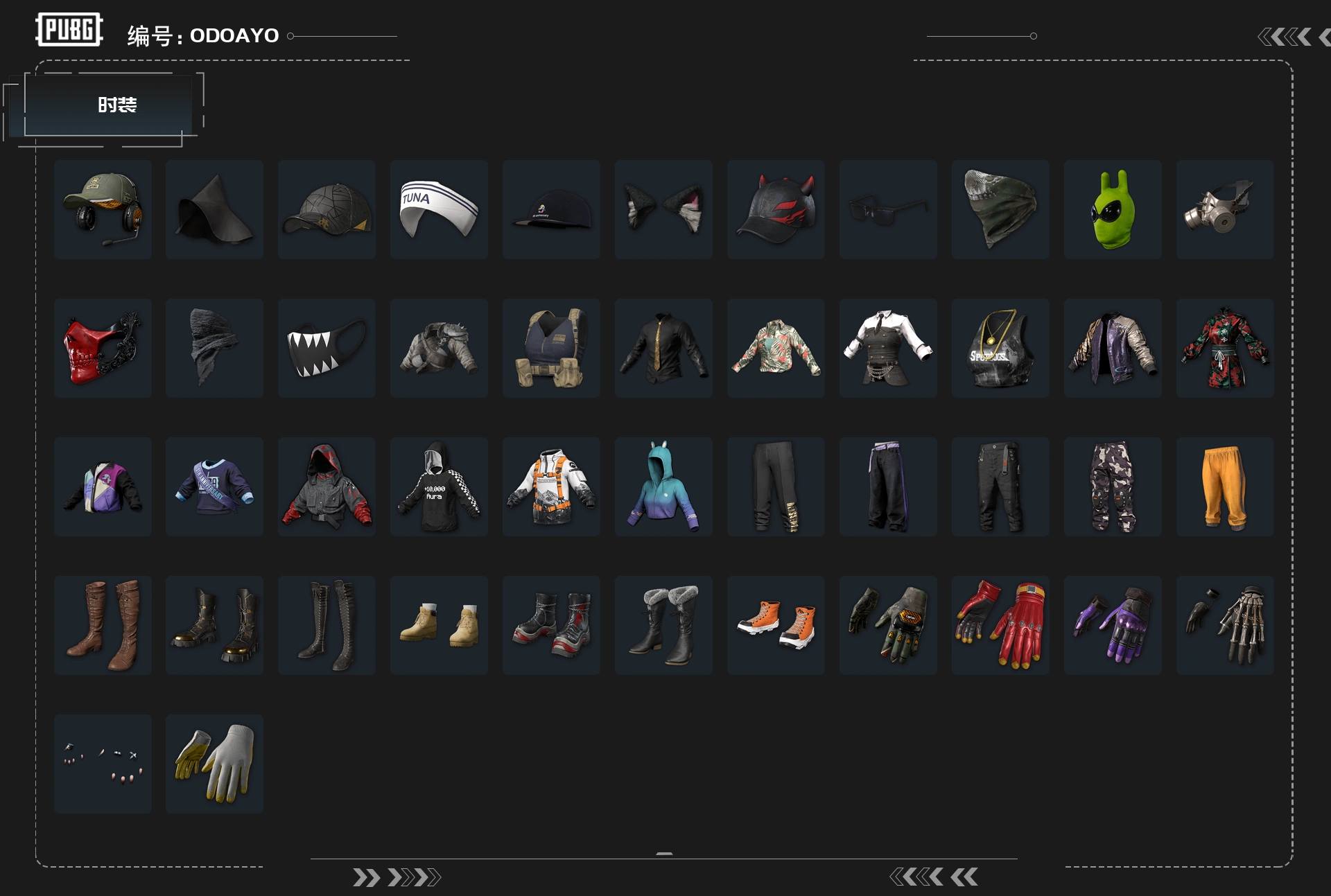
Task: Pick the tall brown leather boots
Action: [x=103, y=625]
